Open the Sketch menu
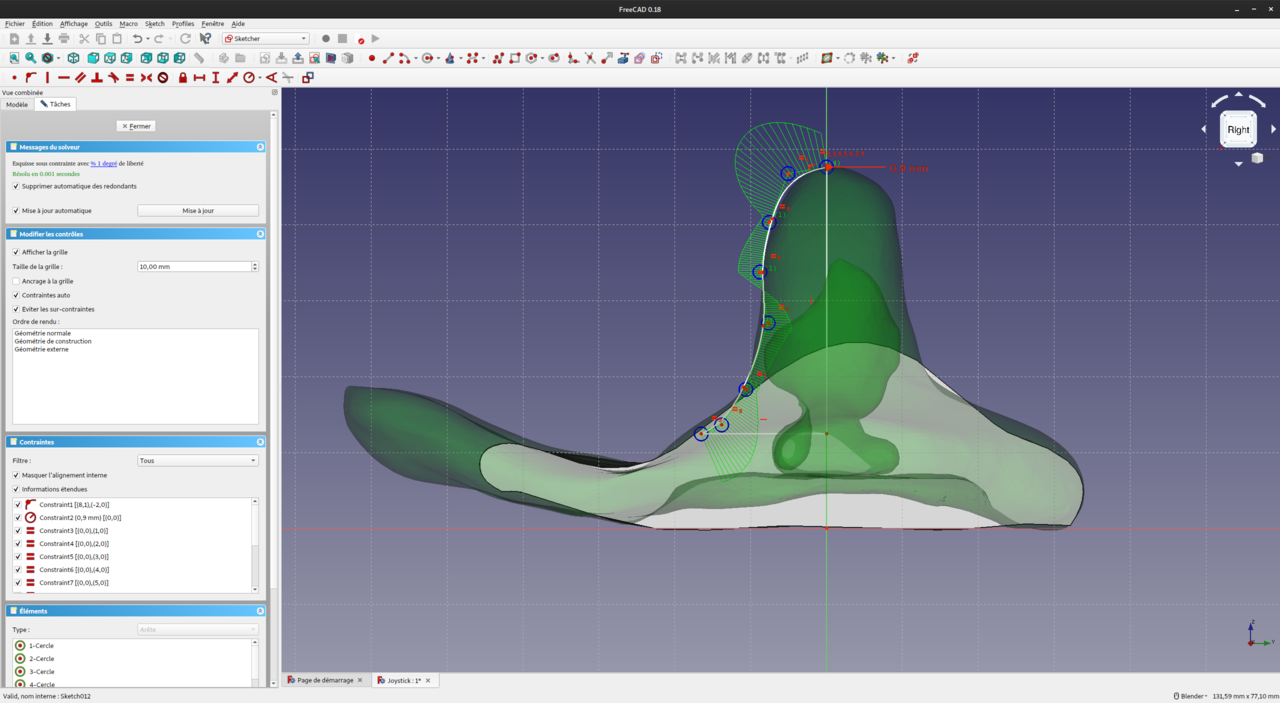This screenshot has height=703, width=1280. coord(155,23)
